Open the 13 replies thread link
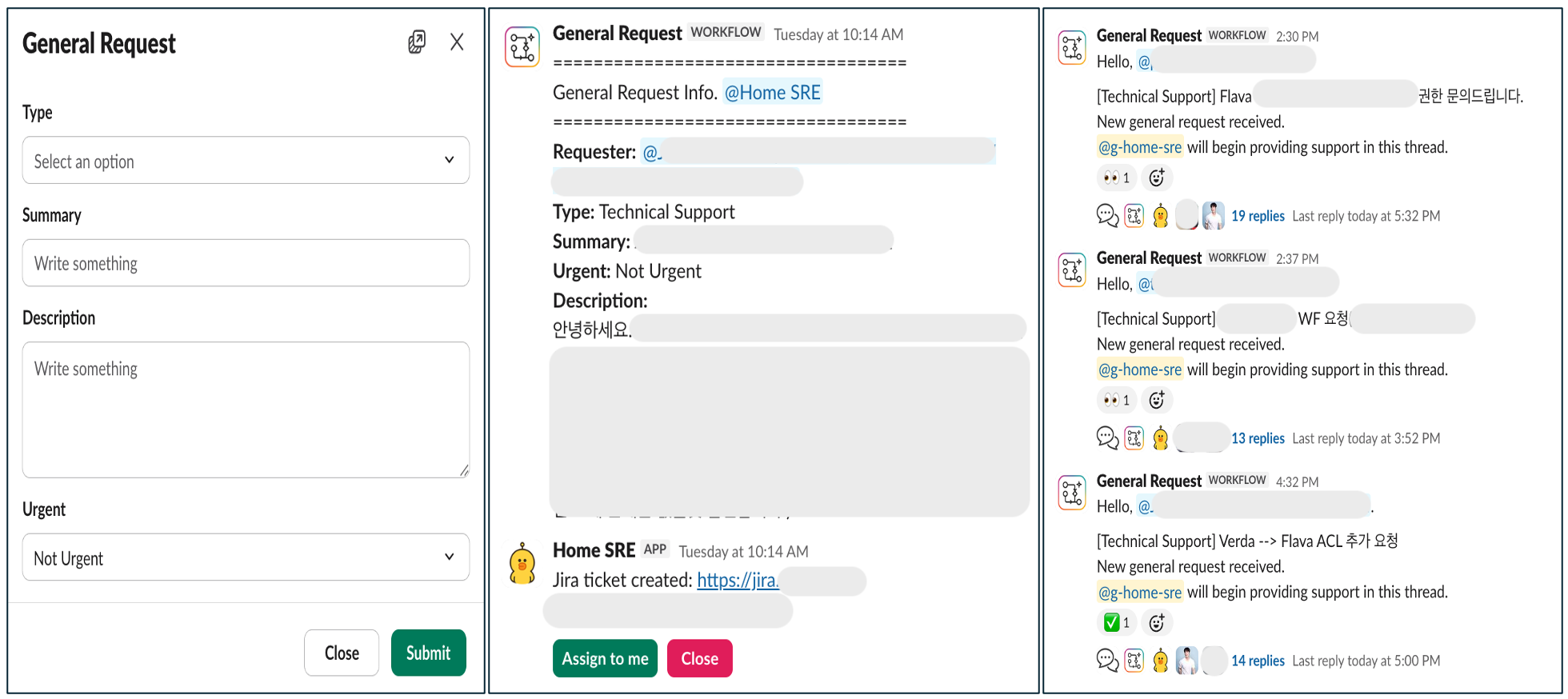This screenshot has height=699, width=1568. point(1258,438)
